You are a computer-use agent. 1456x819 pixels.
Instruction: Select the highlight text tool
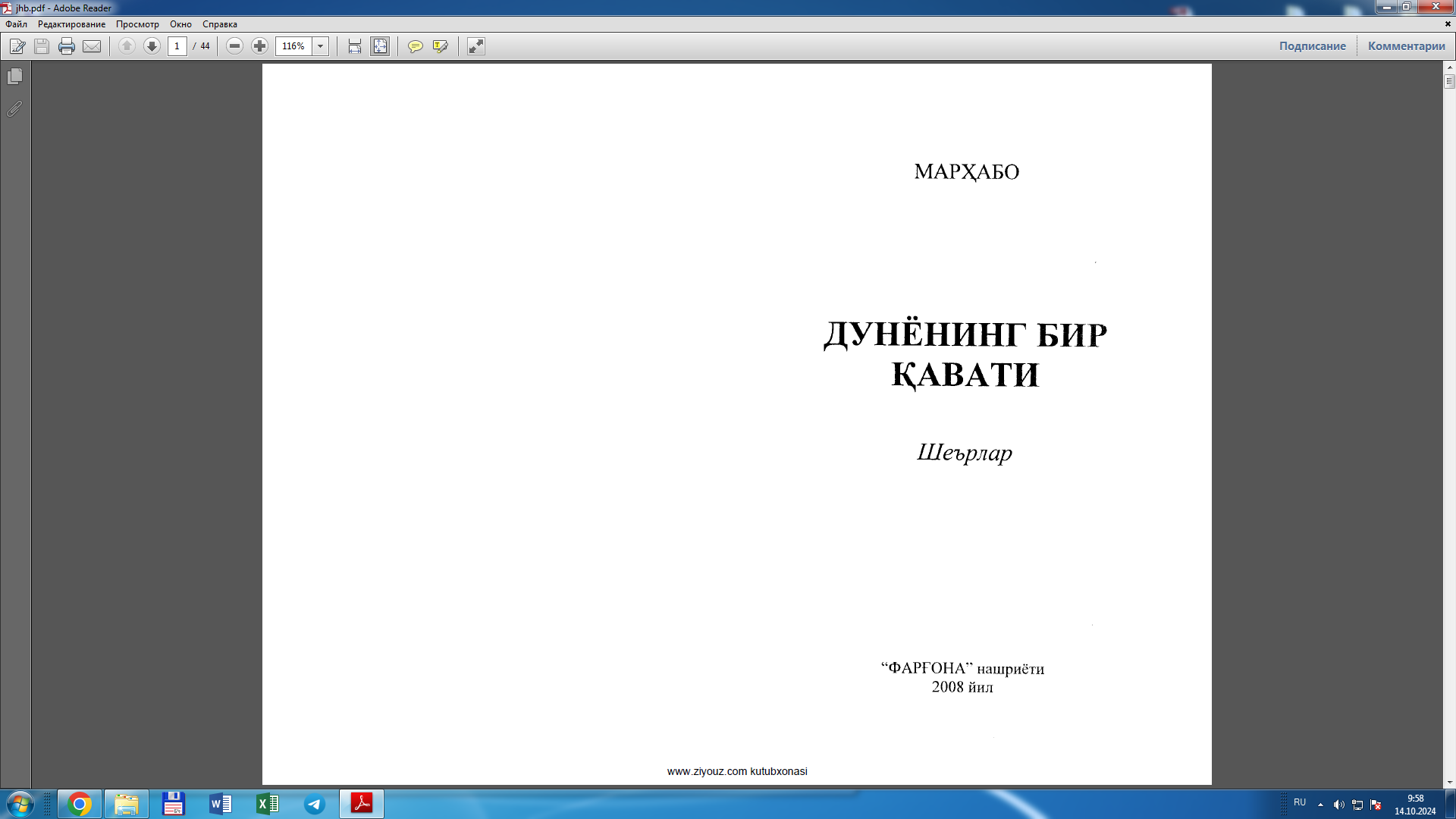tap(440, 46)
